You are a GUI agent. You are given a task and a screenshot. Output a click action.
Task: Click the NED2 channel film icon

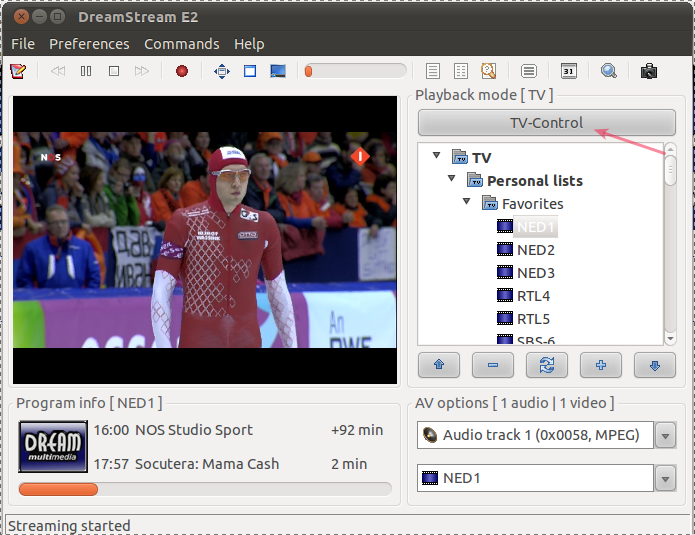504,250
